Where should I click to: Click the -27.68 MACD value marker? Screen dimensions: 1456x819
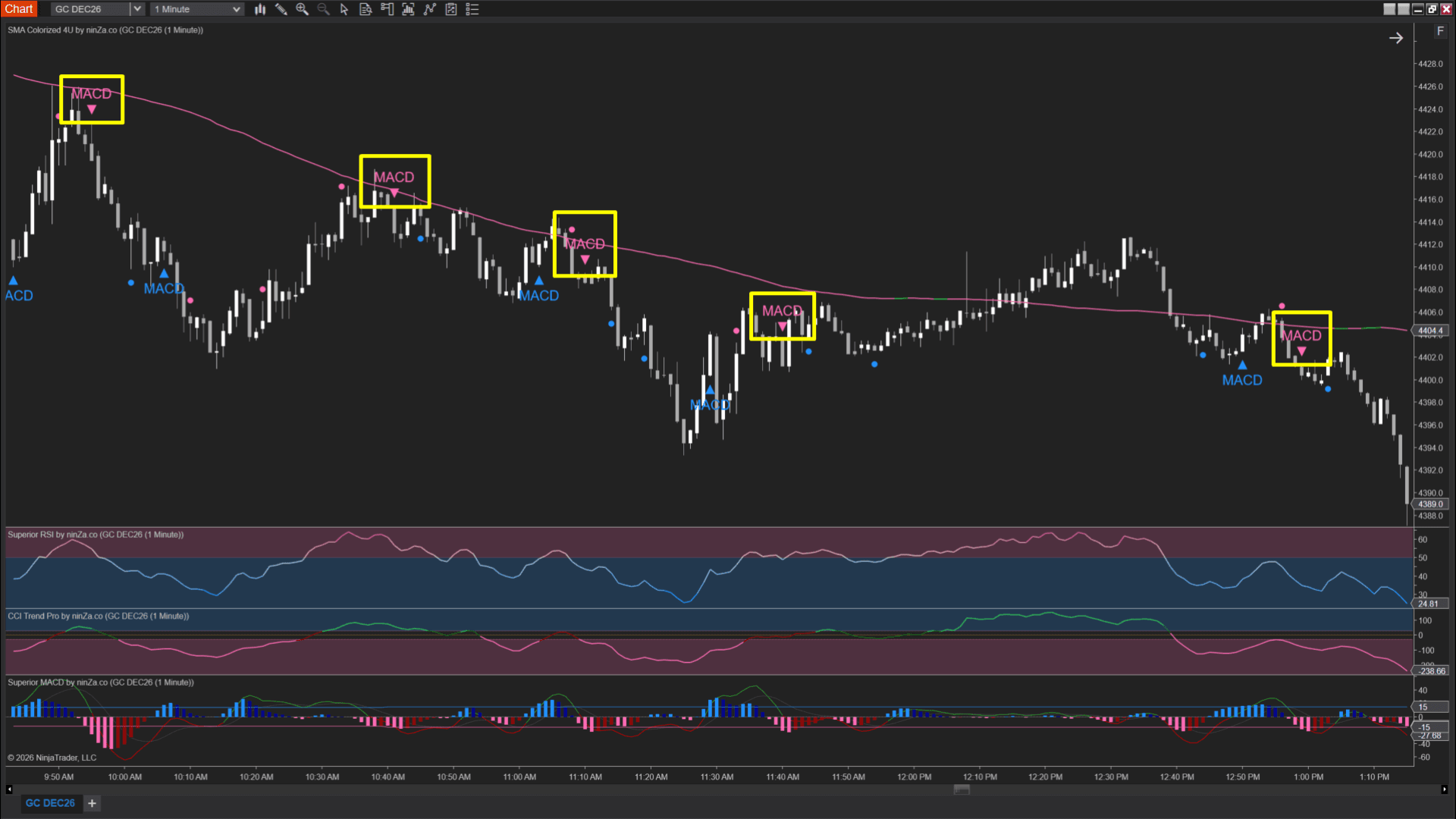coord(1430,736)
